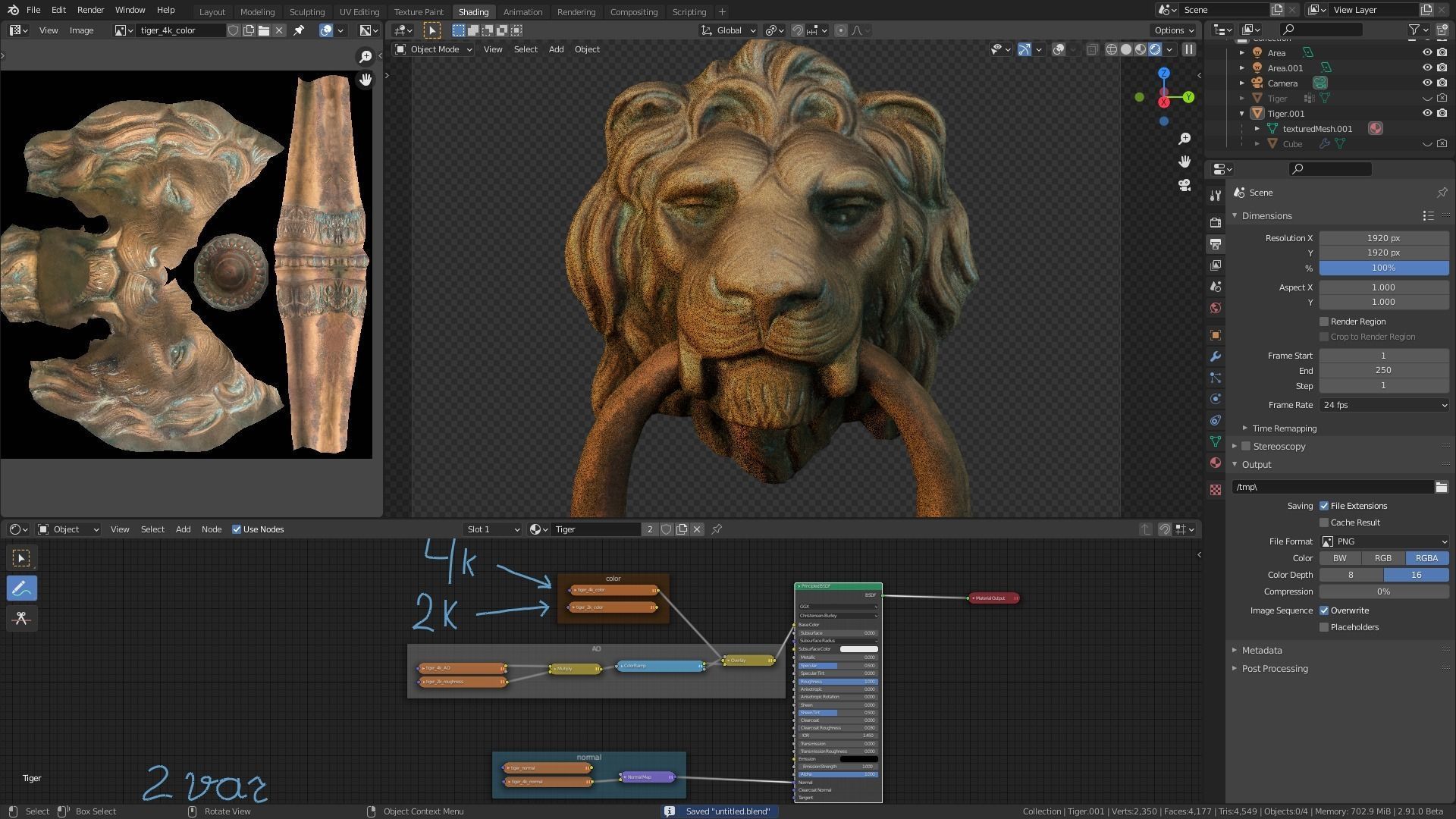Screen dimensions: 1456x819
Task: Pin the image in the image editor
Action: tap(299, 30)
